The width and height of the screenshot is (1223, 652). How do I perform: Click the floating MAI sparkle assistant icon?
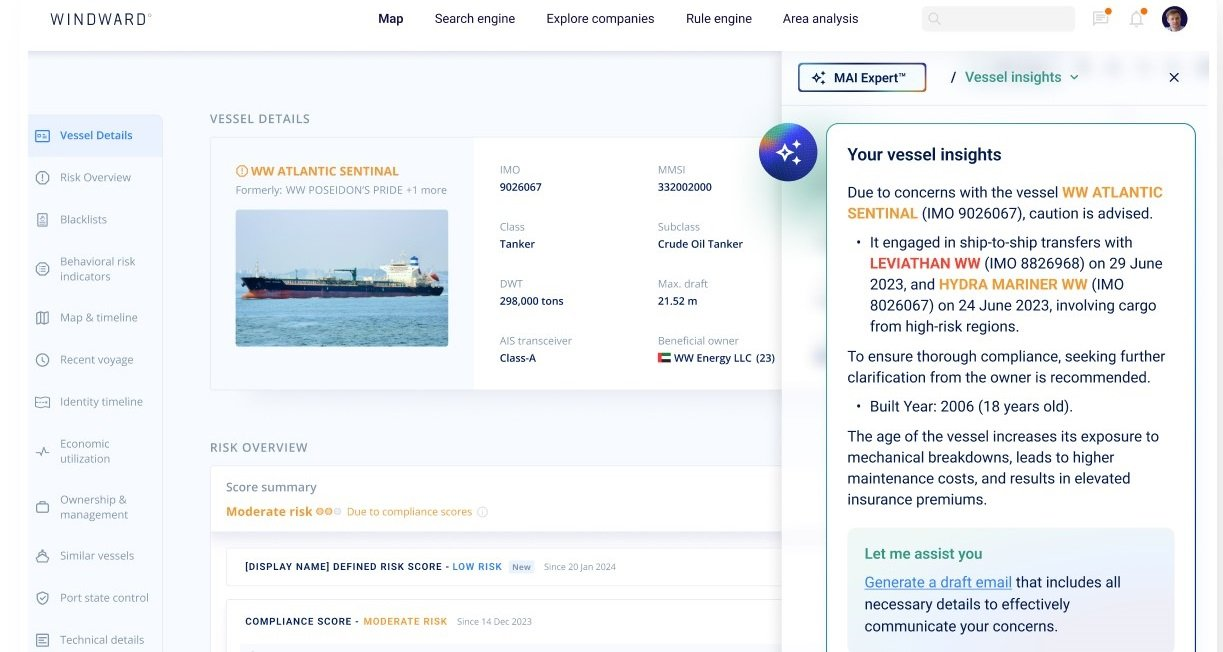(x=788, y=152)
